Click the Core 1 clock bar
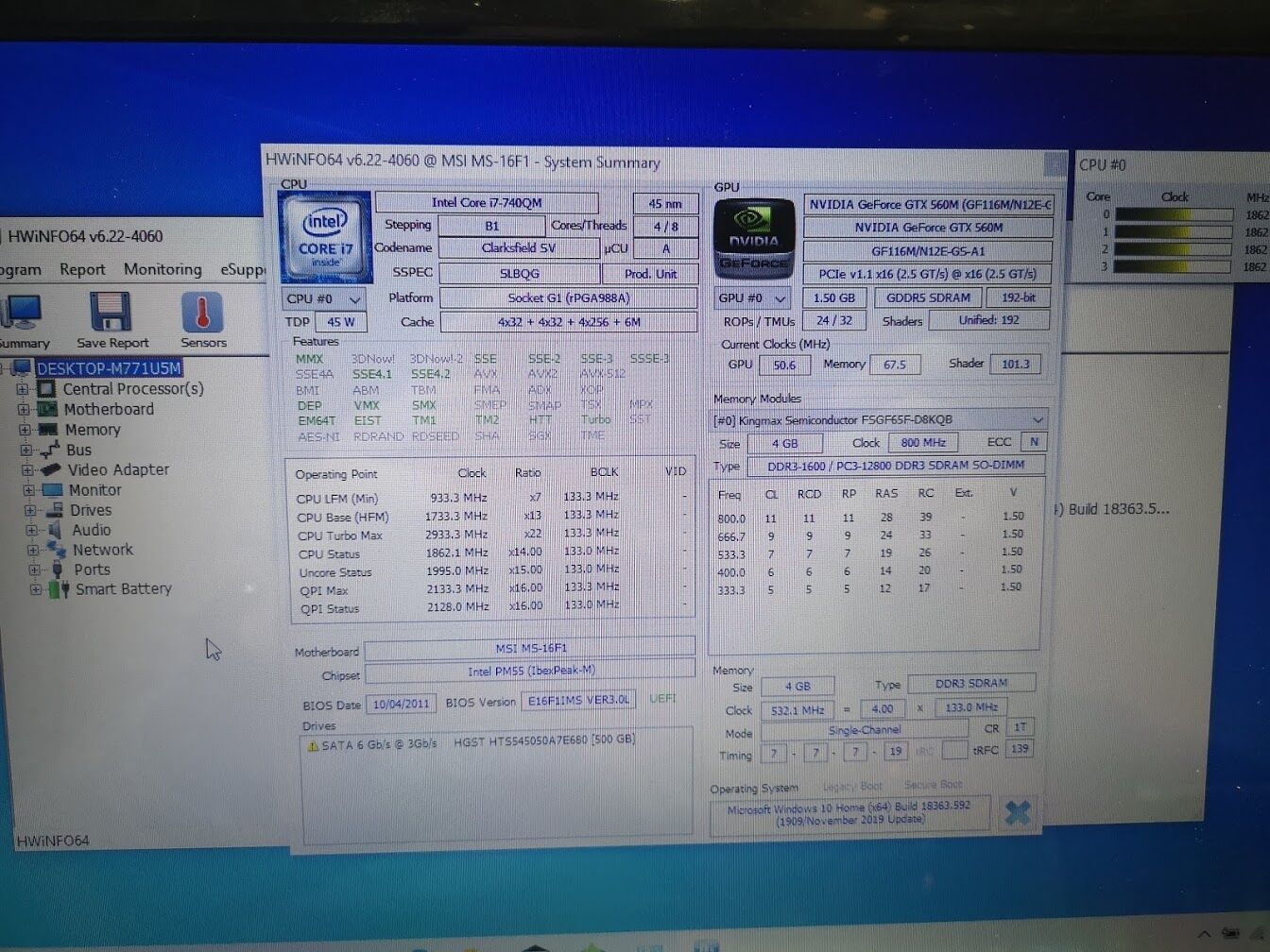 (1174, 232)
